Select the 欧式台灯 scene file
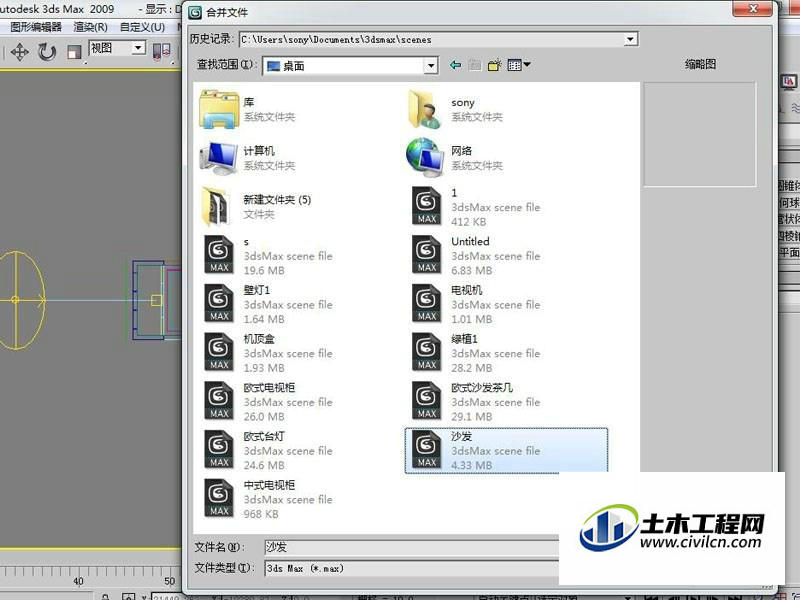 [x=269, y=450]
